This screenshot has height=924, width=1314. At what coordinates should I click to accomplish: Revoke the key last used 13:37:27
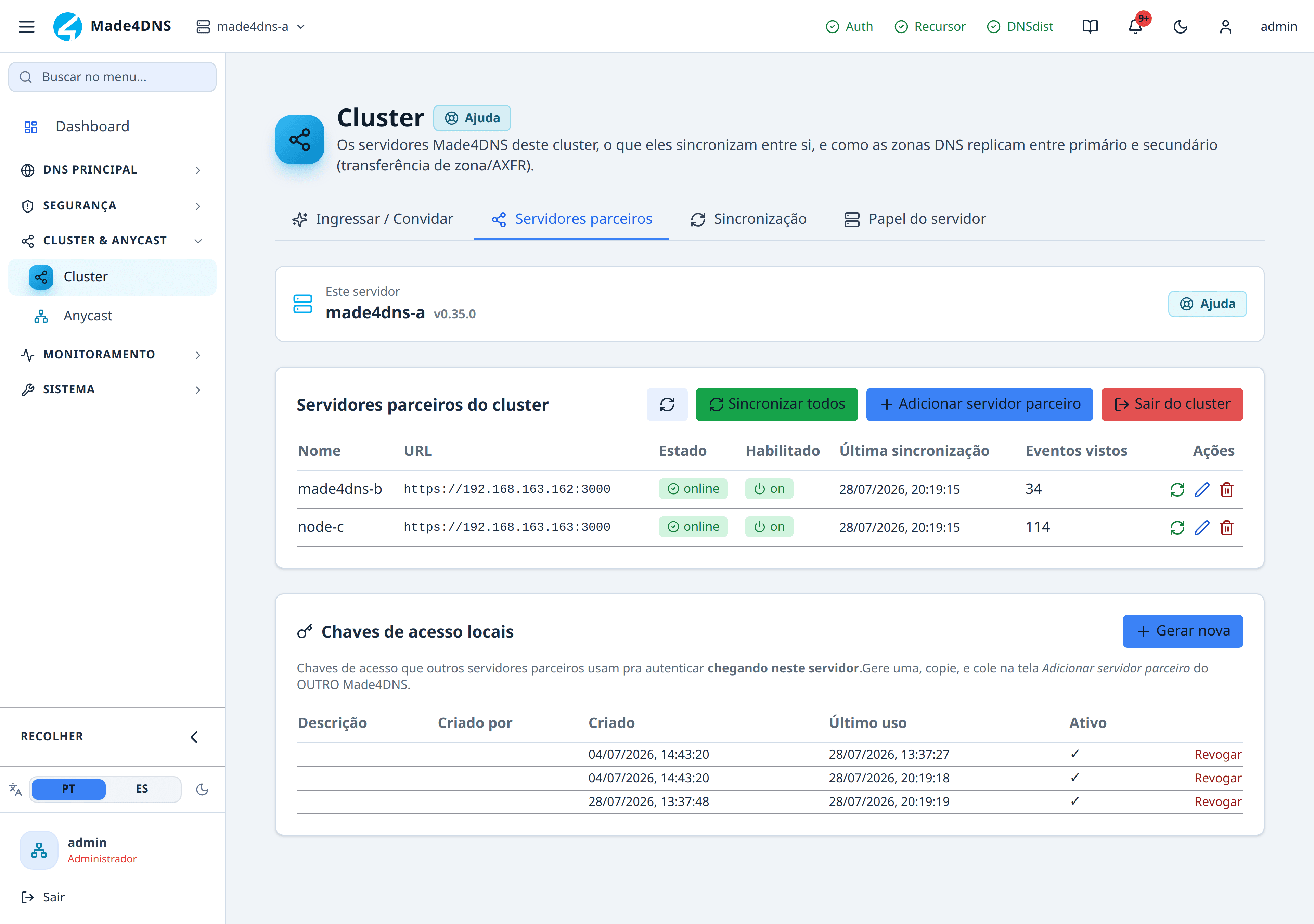tap(1218, 755)
